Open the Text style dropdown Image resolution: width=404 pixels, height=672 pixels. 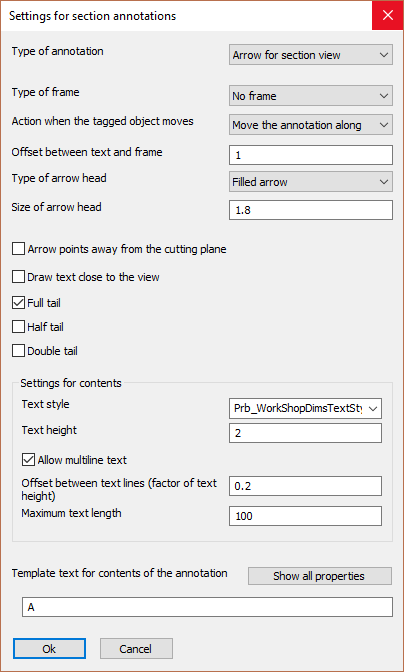pyautogui.click(x=305, y=408)
